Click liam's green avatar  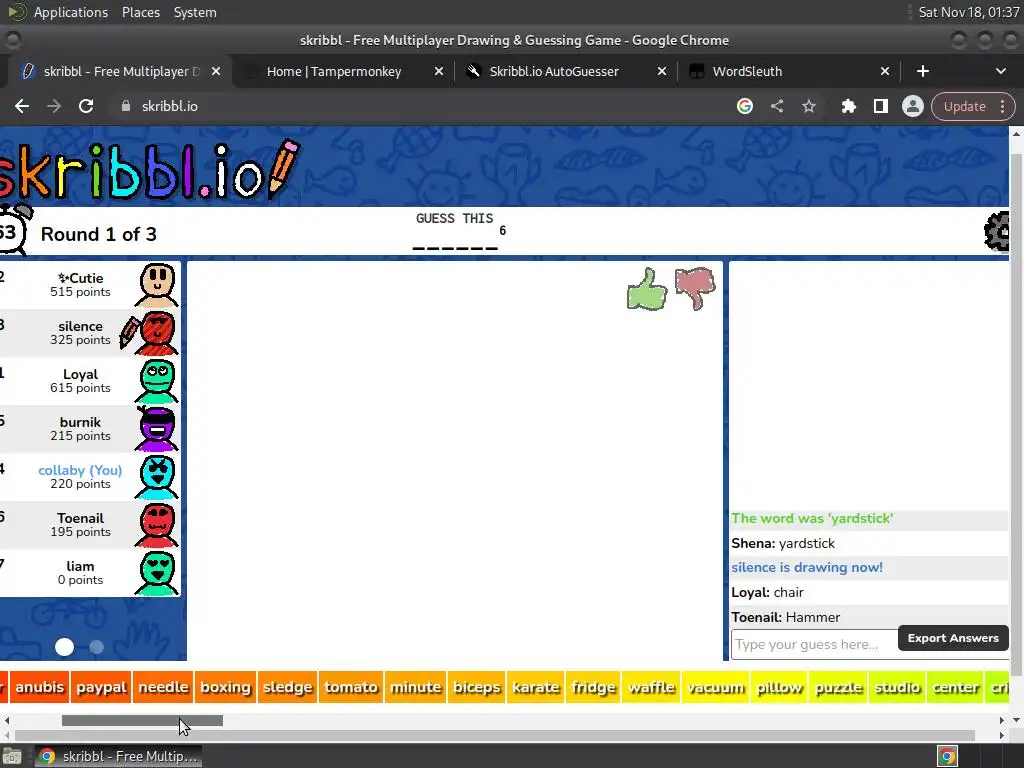tap(157, 573)
